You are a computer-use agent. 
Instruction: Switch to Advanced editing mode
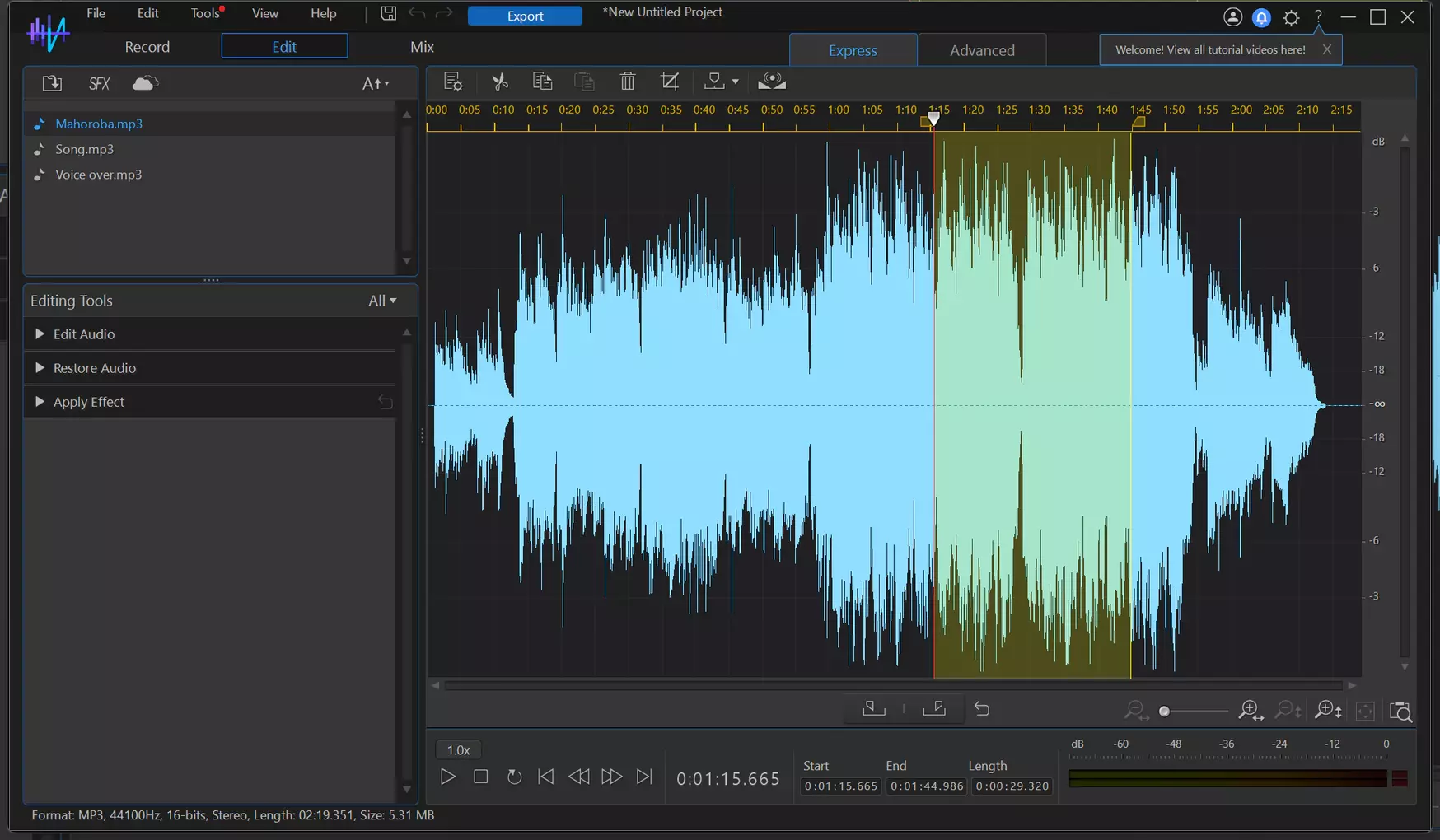tap(982, 50)
